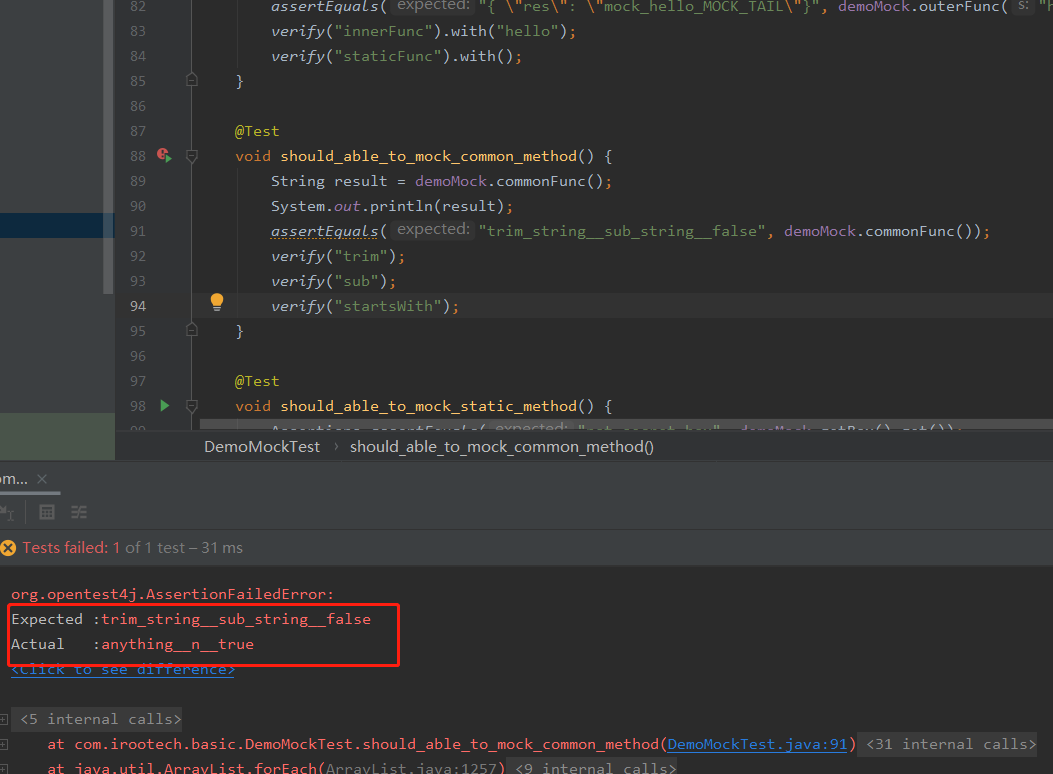1053x774 pixels.
Task: Expand the 9 internal calls fold
Action: pyautogui.click(x=596, y=768)
